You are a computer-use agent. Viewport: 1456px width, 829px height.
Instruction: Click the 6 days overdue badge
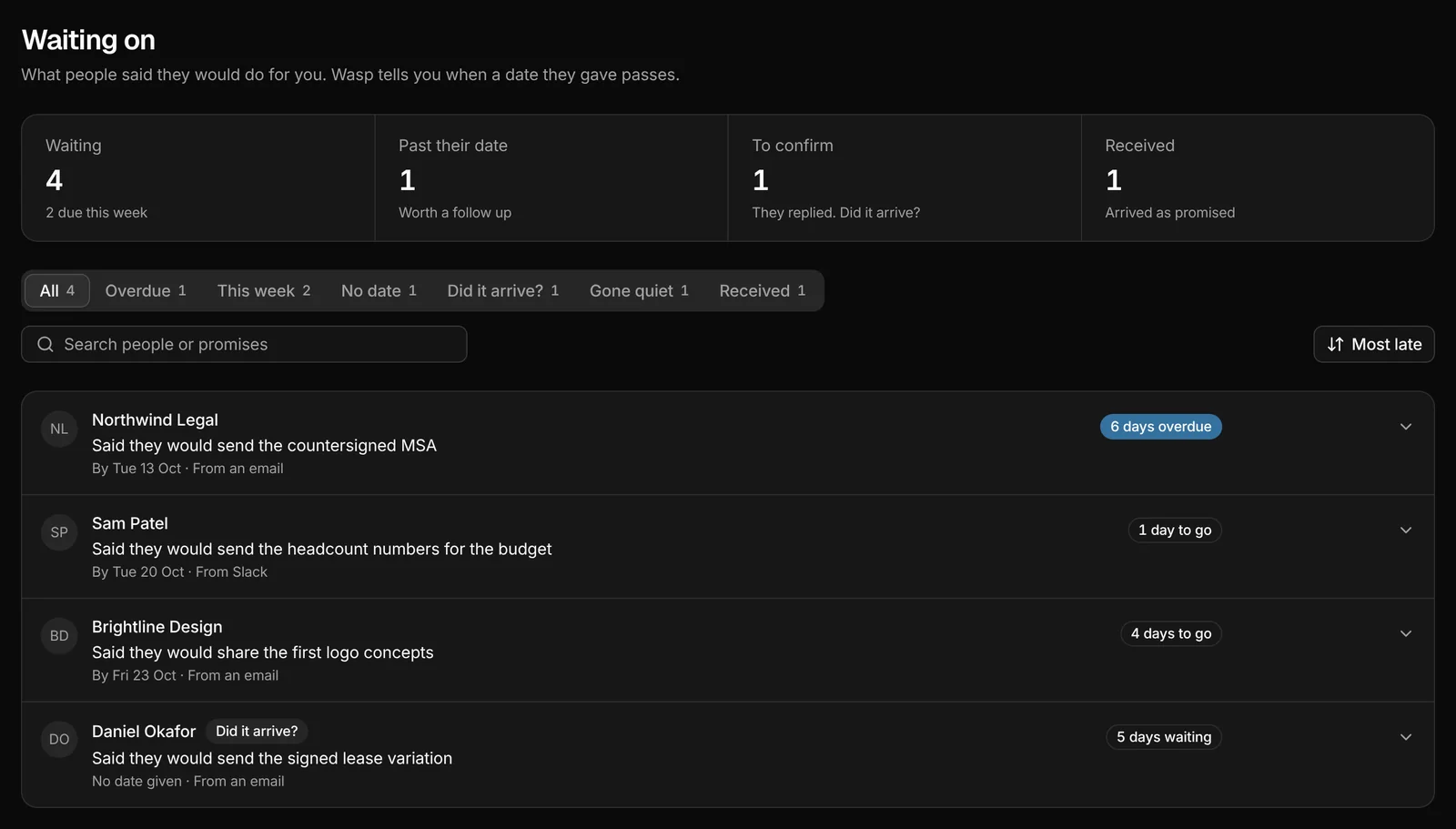pos(1161,427)
